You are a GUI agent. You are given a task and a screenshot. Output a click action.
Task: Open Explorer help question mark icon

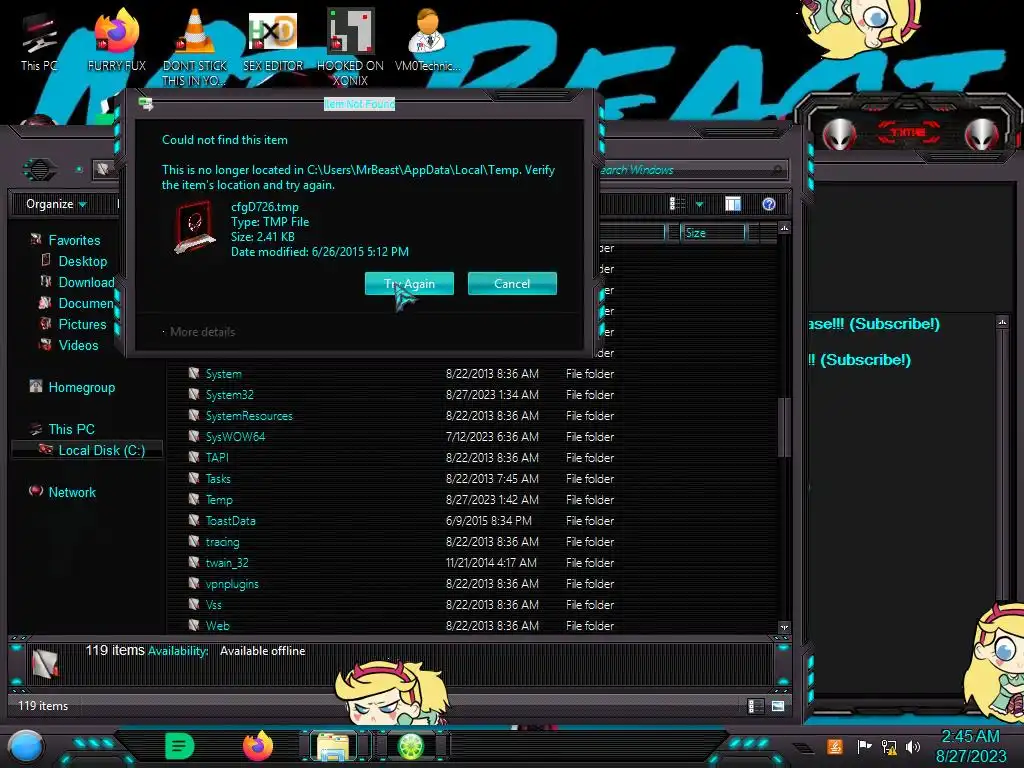tap(769, 204)
